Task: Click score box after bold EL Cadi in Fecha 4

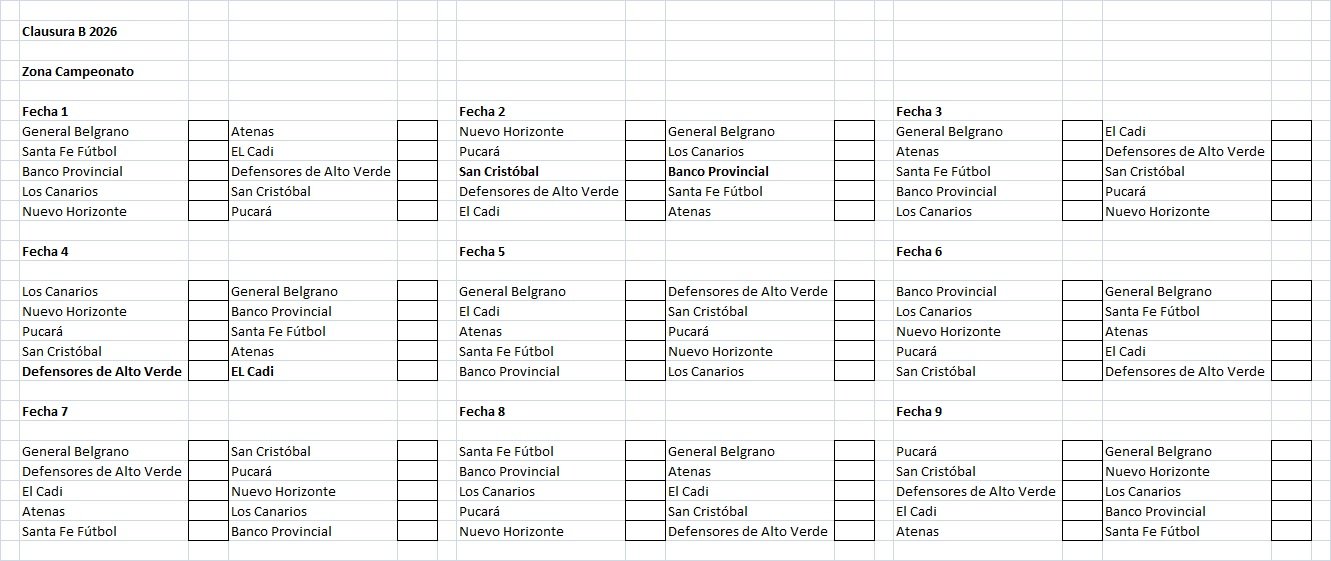Action: point(417,371)
